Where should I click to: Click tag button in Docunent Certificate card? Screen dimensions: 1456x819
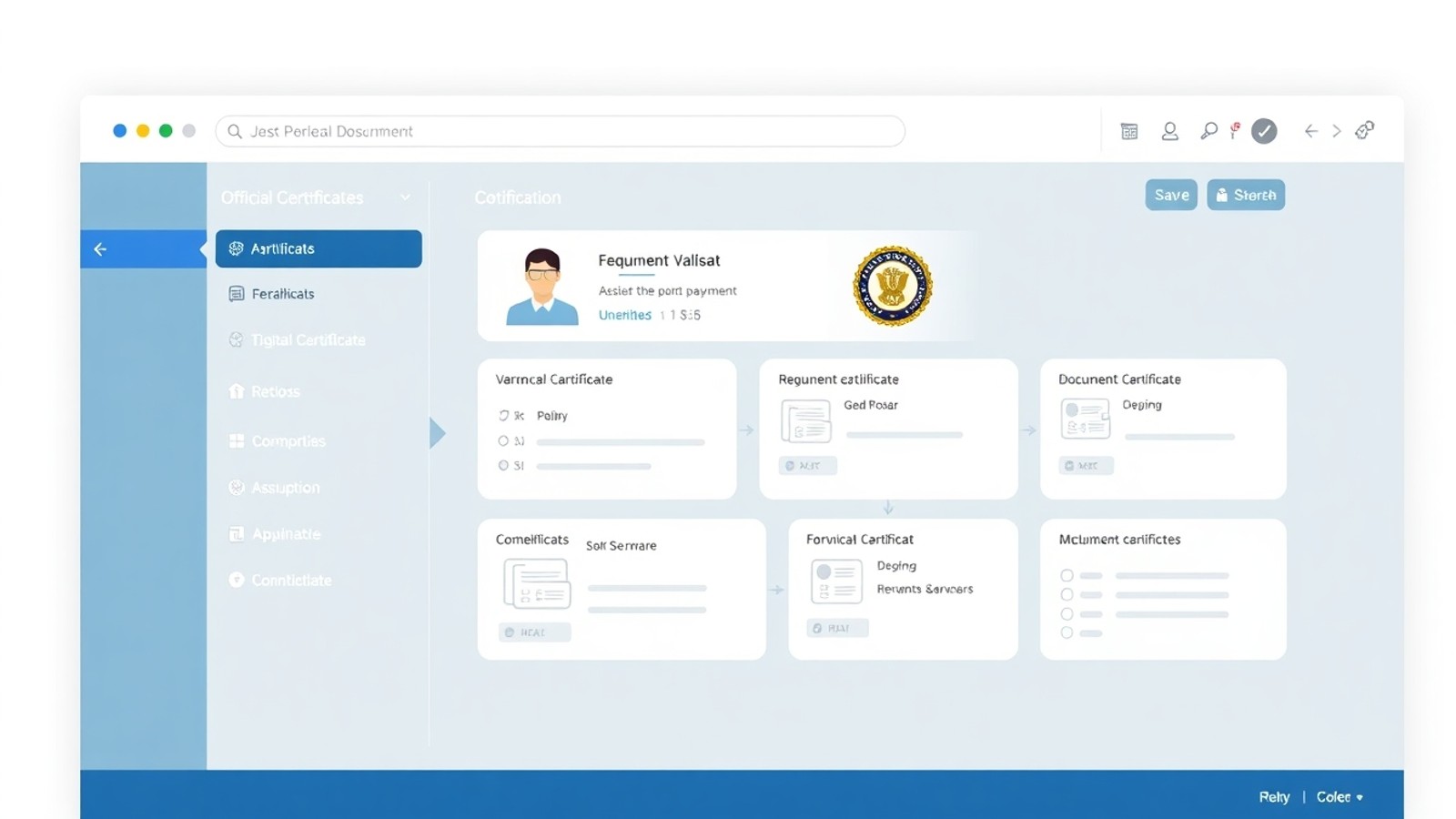[x=1087, y=466]
